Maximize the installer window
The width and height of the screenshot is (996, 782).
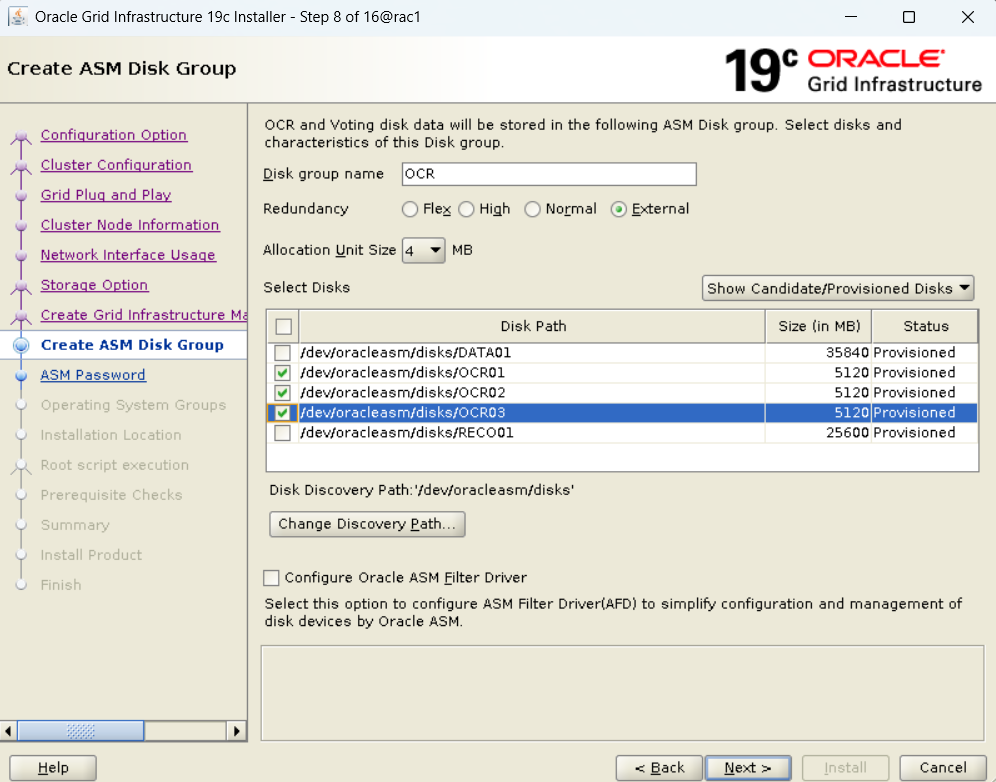pyautogui.click(x=909, y=17)
